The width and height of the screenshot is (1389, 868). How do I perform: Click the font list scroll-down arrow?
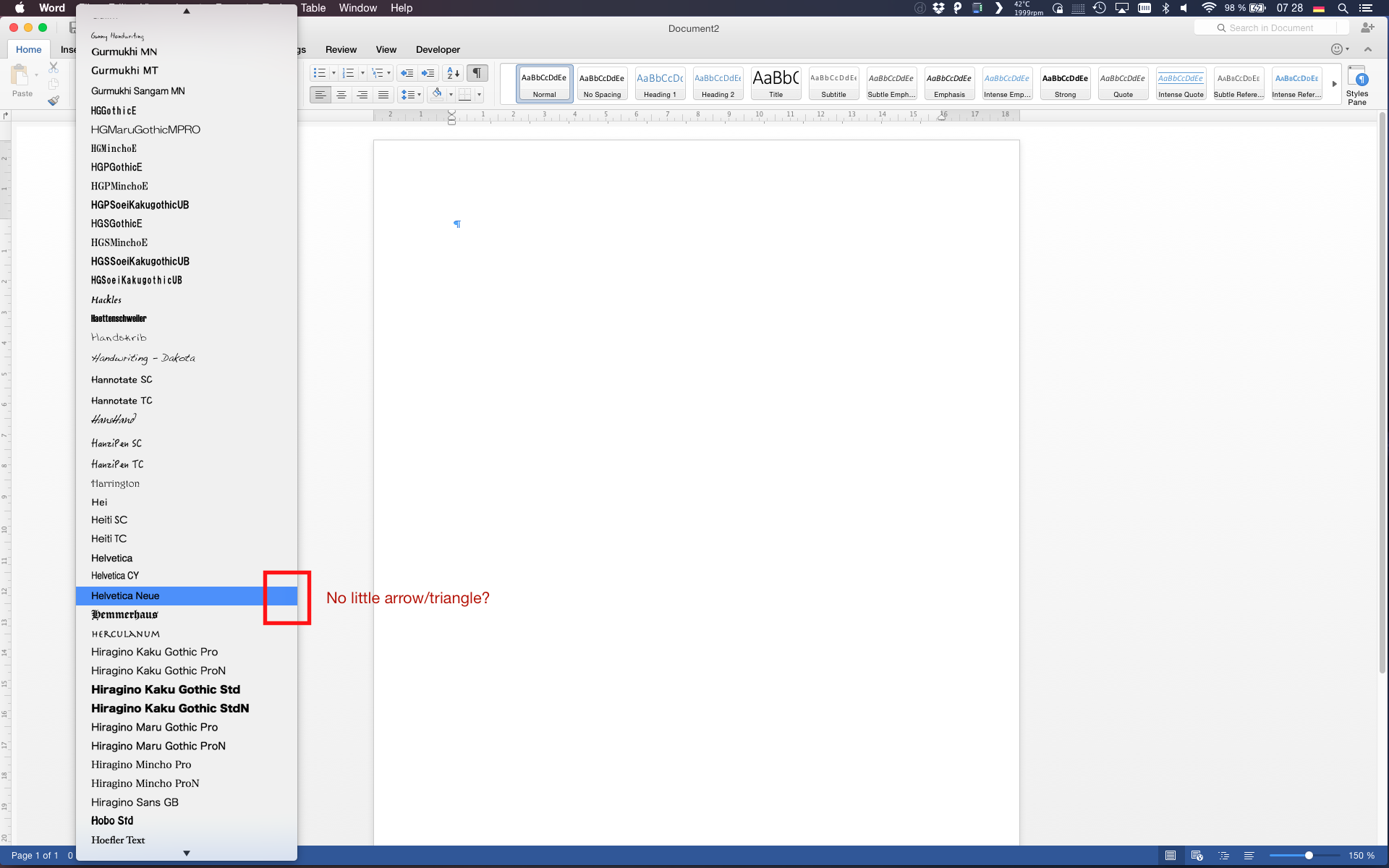pos(187,854)
